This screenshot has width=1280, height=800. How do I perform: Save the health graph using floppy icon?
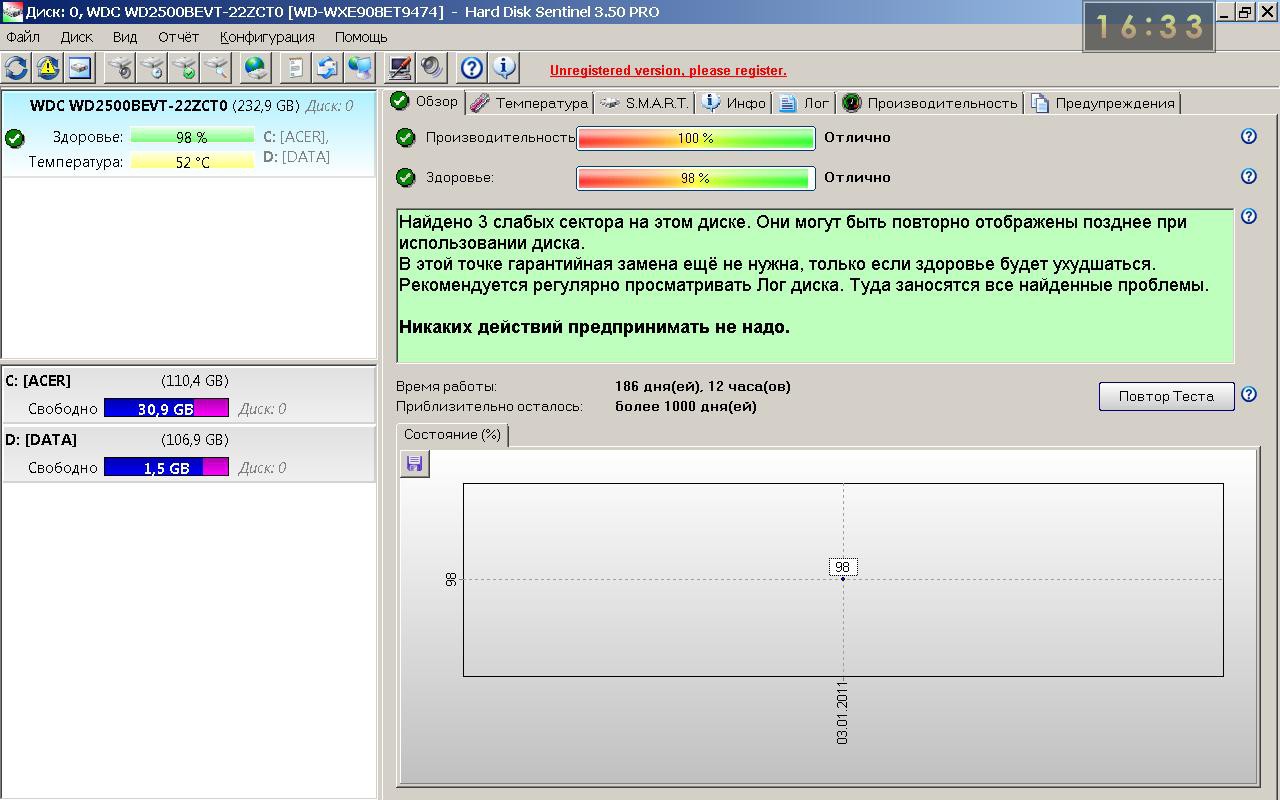coord(415,464)
